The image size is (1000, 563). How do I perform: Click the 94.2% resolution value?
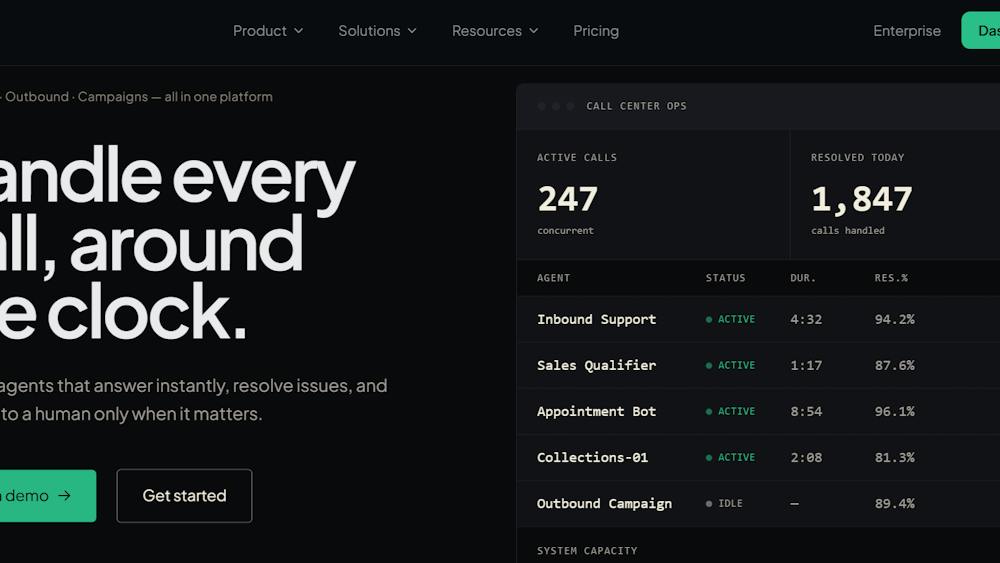tap(895, 319)
